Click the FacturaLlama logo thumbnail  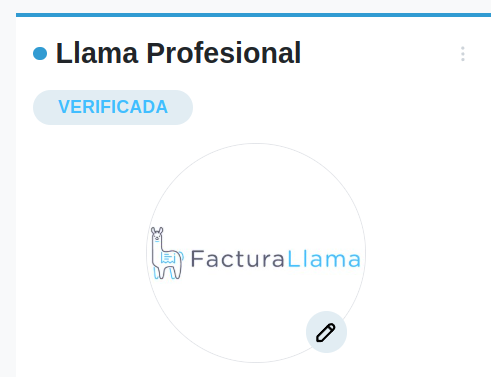coord(256,253)
